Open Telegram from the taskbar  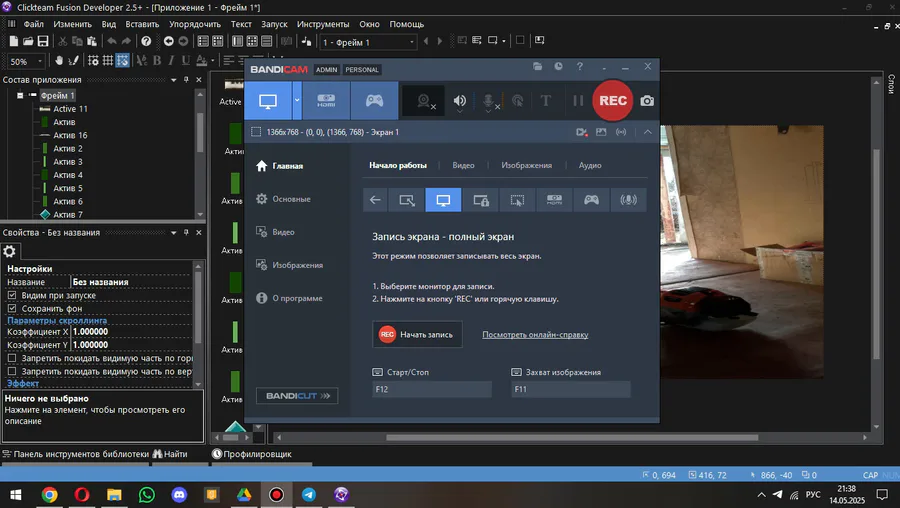pos(309,494)
